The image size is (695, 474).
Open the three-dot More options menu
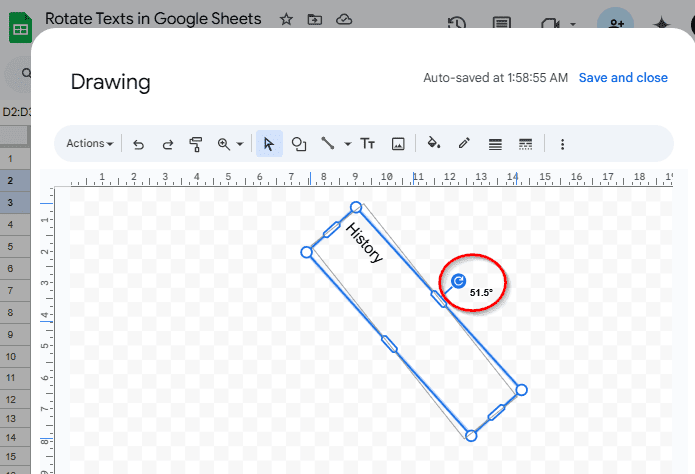[x=562, y=144]
